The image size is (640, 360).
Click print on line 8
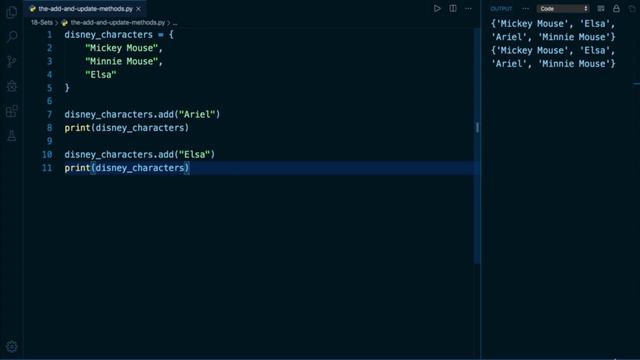[x=77, y=128]
